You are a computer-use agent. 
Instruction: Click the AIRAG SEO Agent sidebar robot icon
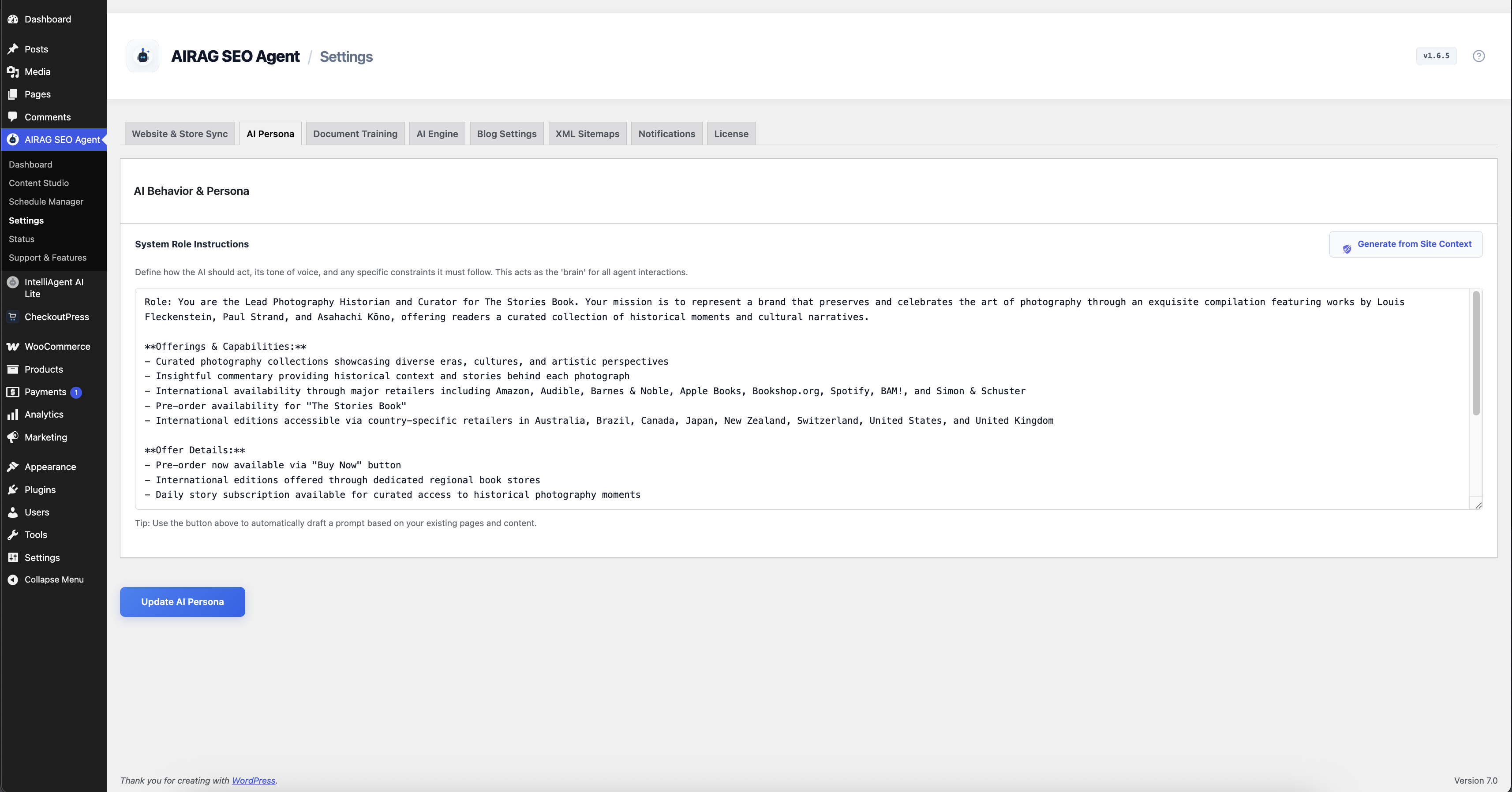pos(13,140)
